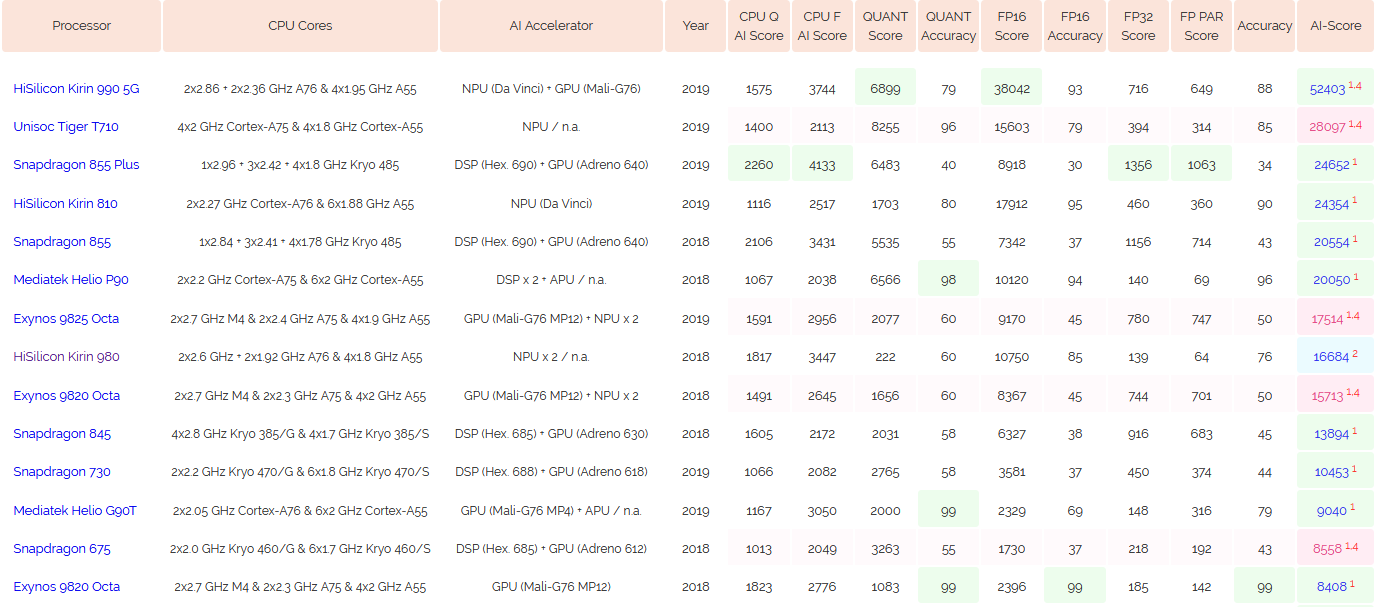Screen dimensions: 1377x607
Task: Open the HiSilicon Kirin 990 5G link
Action: point(76,89)
